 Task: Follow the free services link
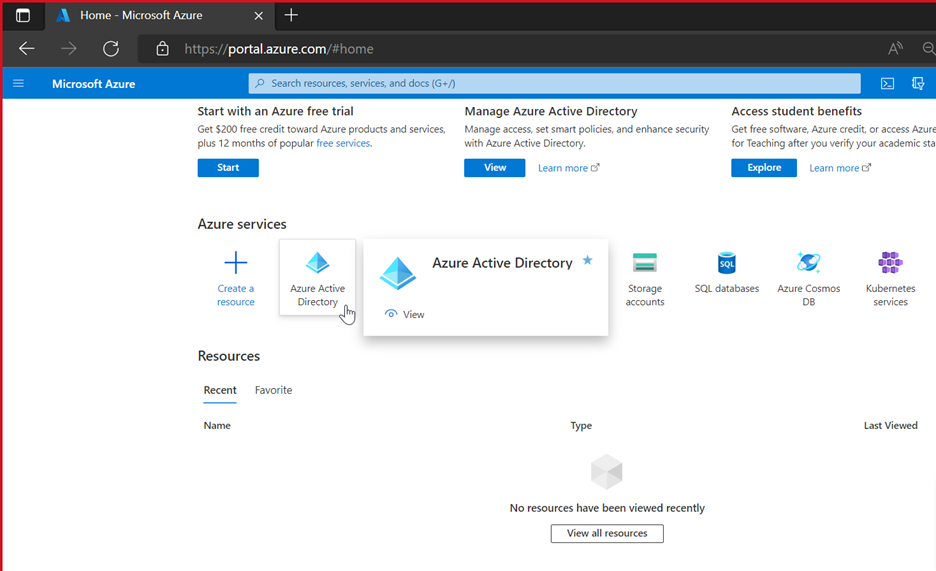(x=343, y=143)
